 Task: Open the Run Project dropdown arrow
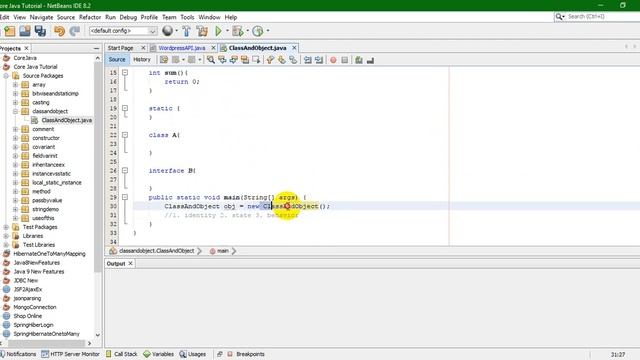pos(227,31)
